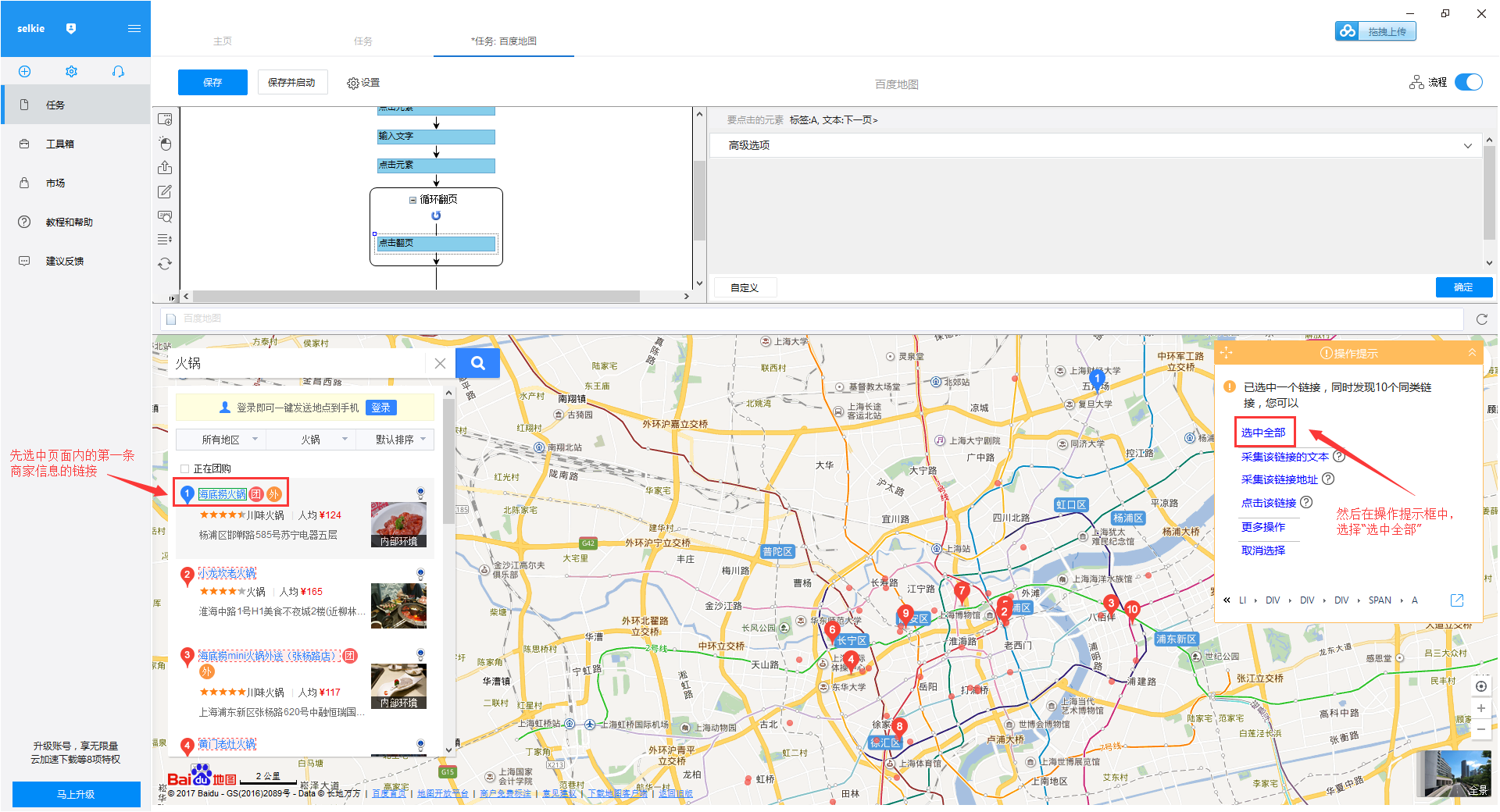Click the browser reload icon
Viewport: 1500px width, 812px height.
pyautogui.click(x=1481, y=319)
